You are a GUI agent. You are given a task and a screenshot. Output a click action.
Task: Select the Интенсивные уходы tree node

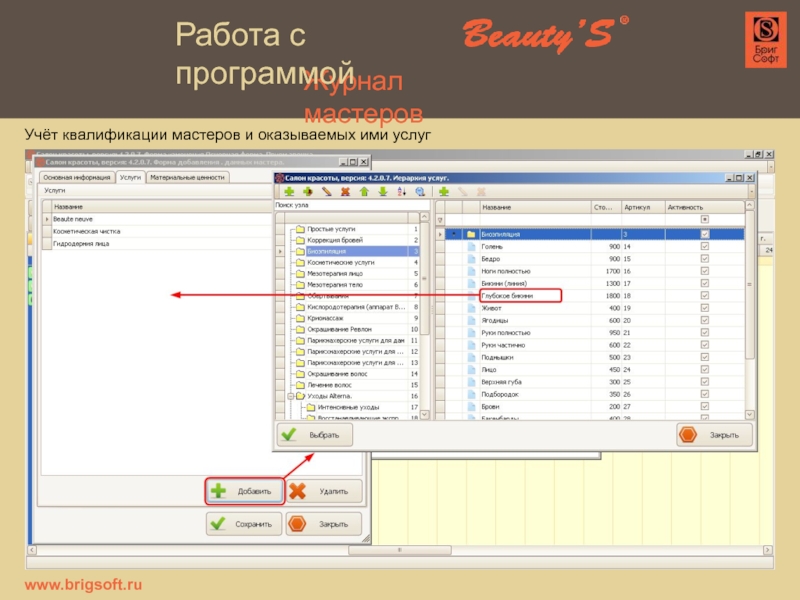[x=348, y=407]
